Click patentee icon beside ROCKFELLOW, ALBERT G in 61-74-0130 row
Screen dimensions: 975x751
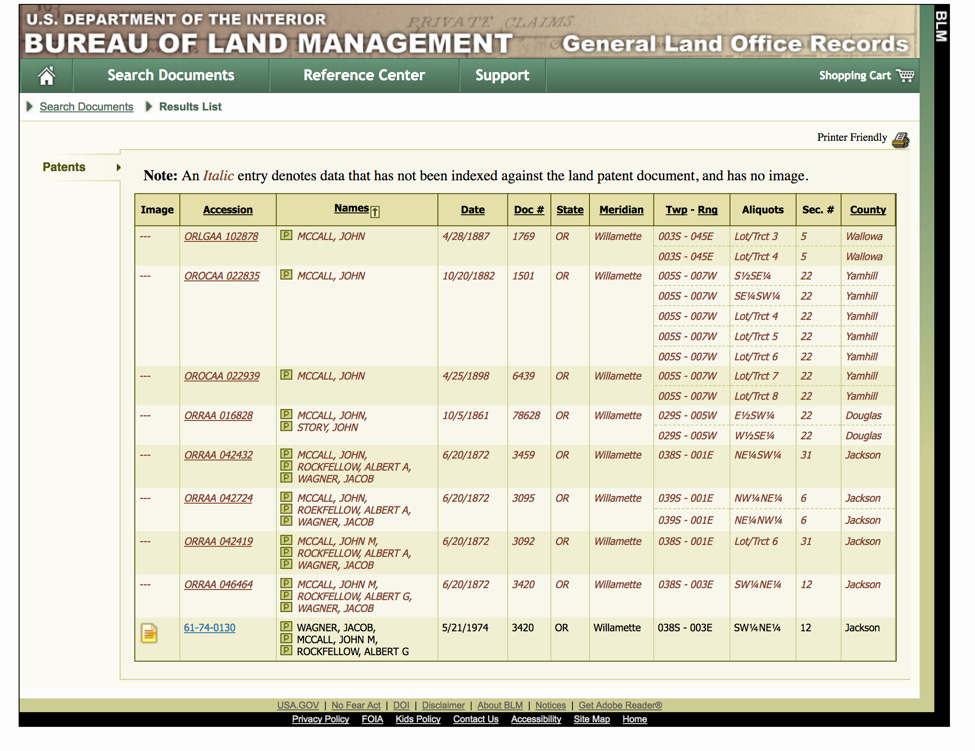tap(286, 651)
